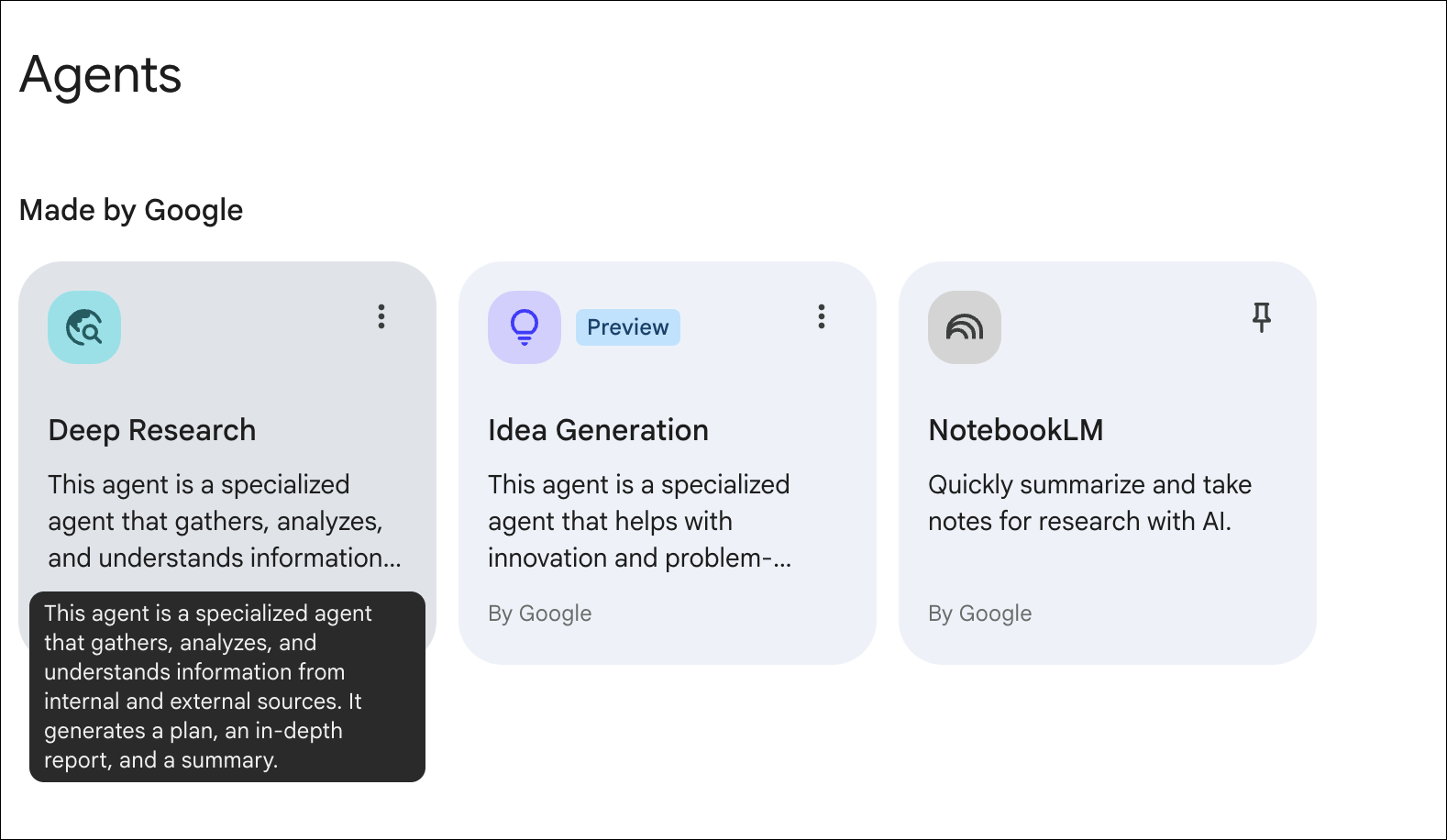
Task: Click the Preview badge on Idea Generation
Action: click(x=628, y=327)
